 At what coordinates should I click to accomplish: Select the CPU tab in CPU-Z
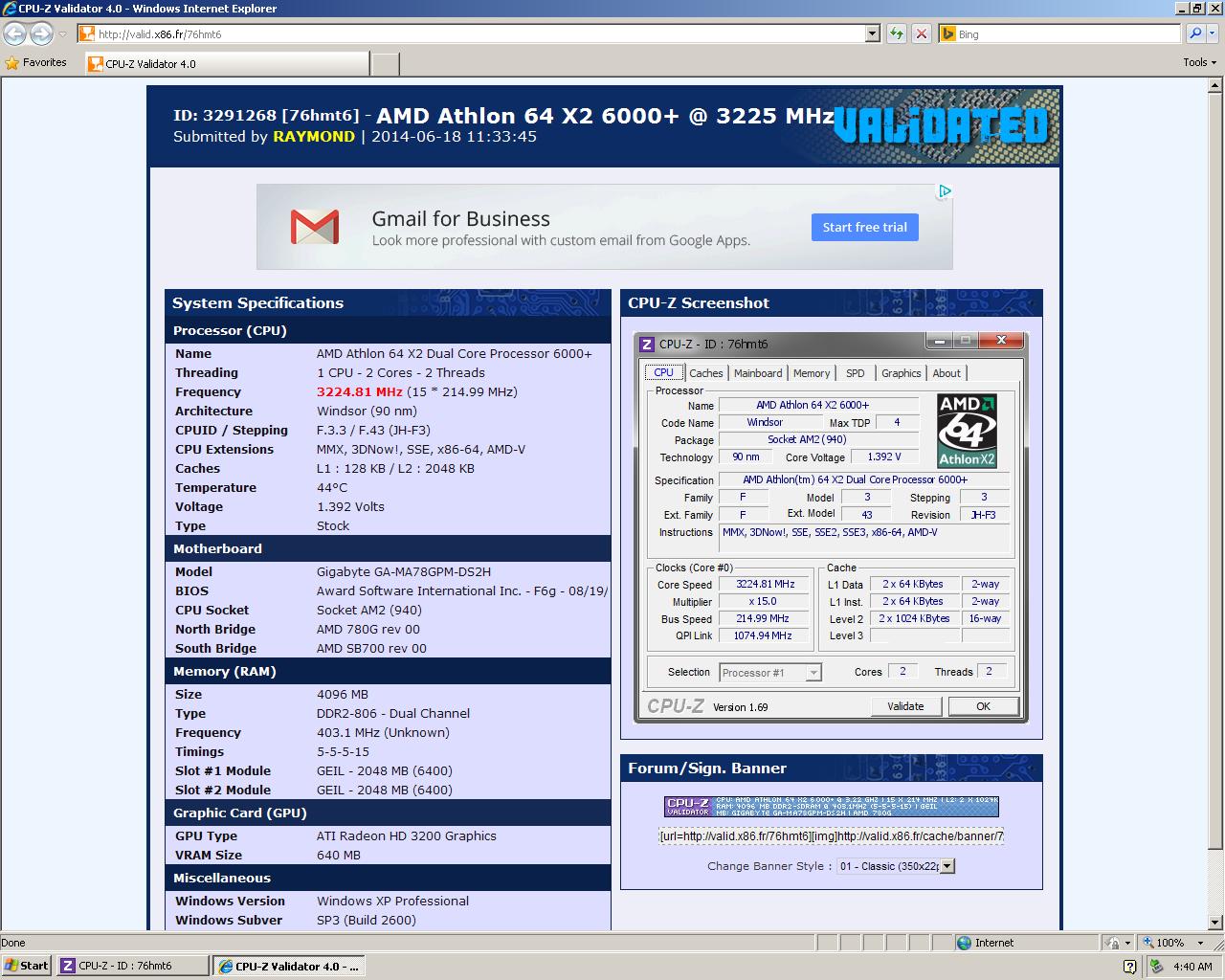coord(664,372)
